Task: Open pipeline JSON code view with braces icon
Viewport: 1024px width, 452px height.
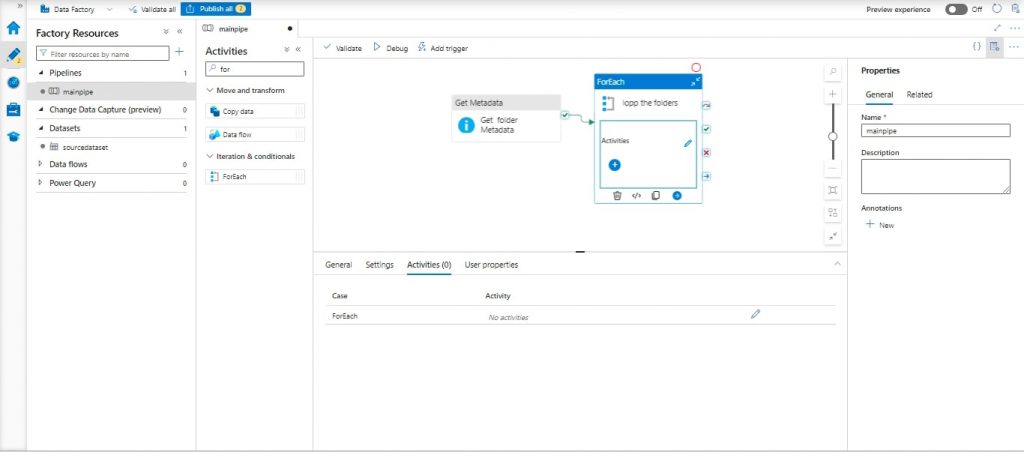Action: (976, 47)
